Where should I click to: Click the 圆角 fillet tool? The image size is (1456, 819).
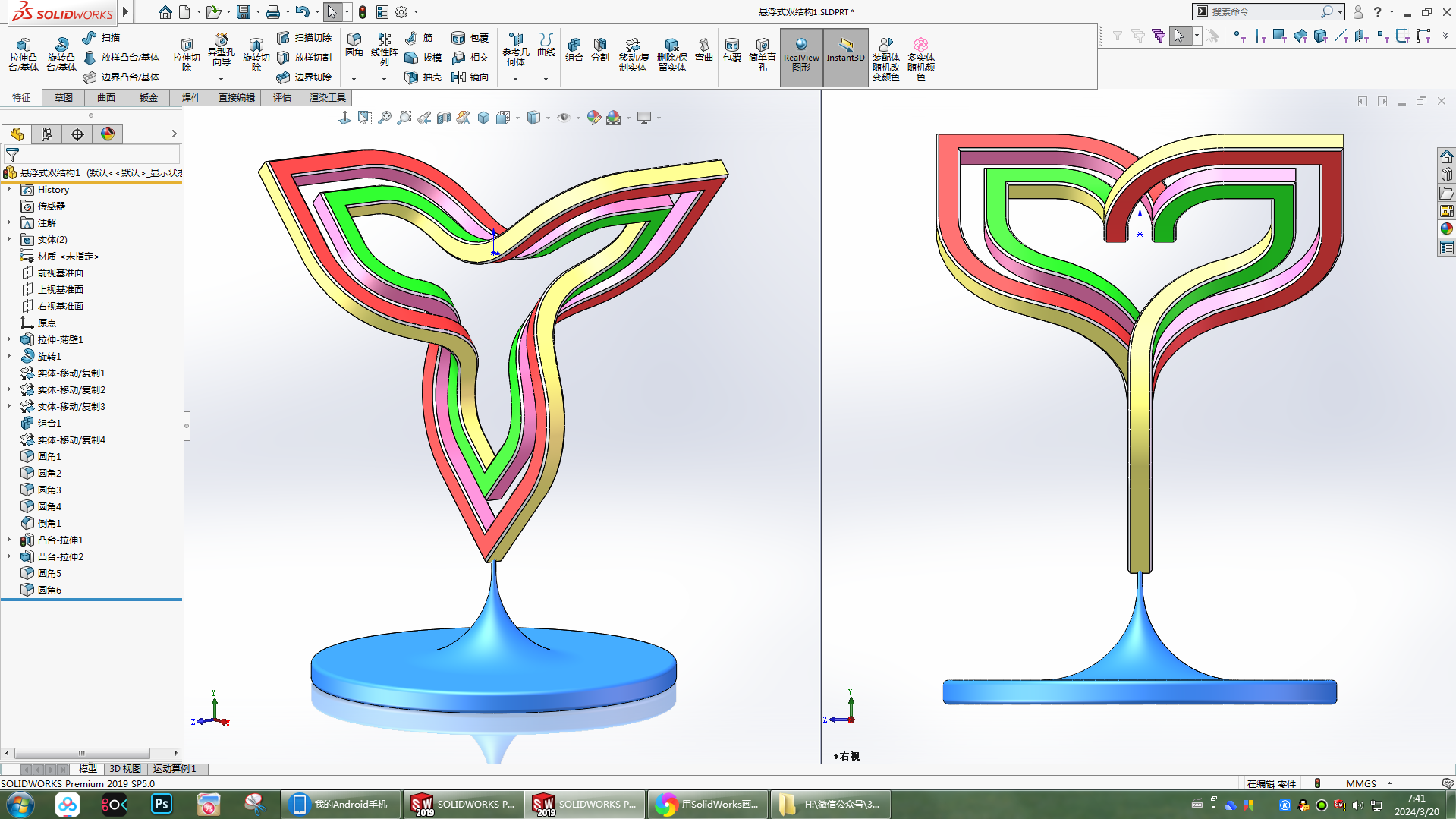tap(354, 46)
